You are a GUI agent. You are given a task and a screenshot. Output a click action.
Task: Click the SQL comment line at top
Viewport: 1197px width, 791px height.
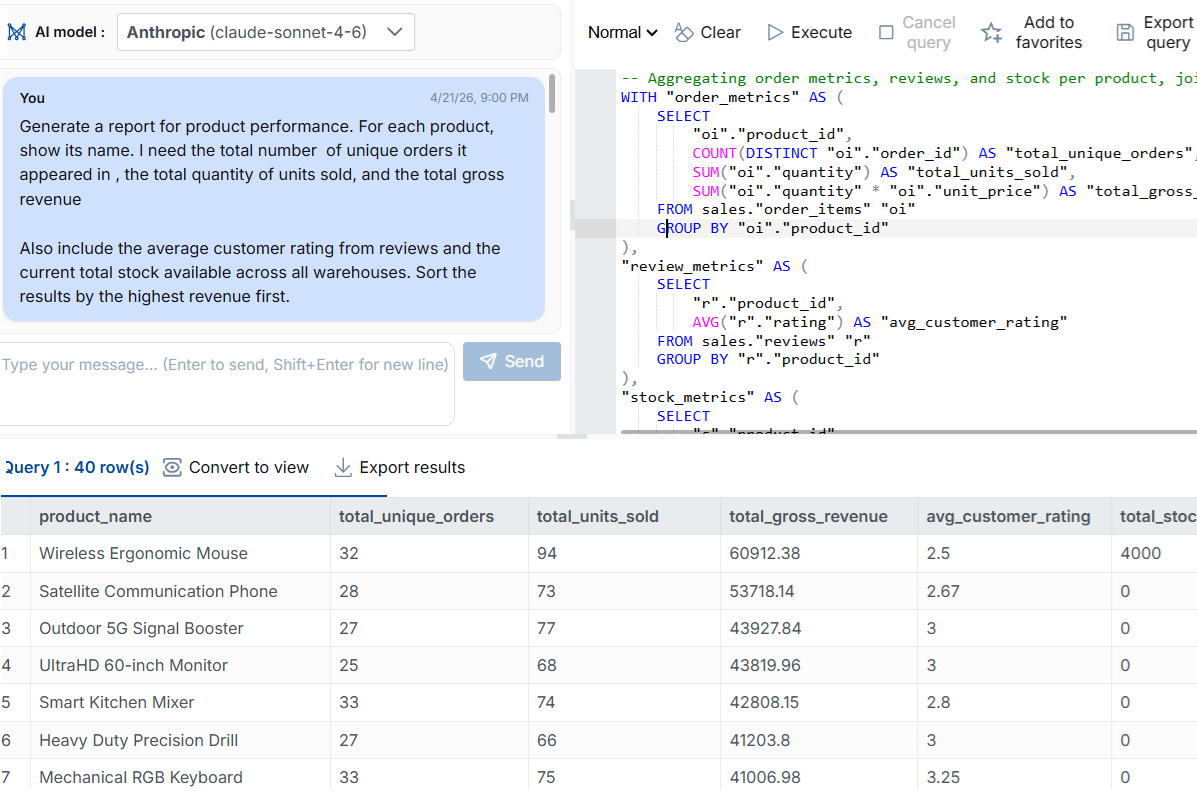click(908, 78)
